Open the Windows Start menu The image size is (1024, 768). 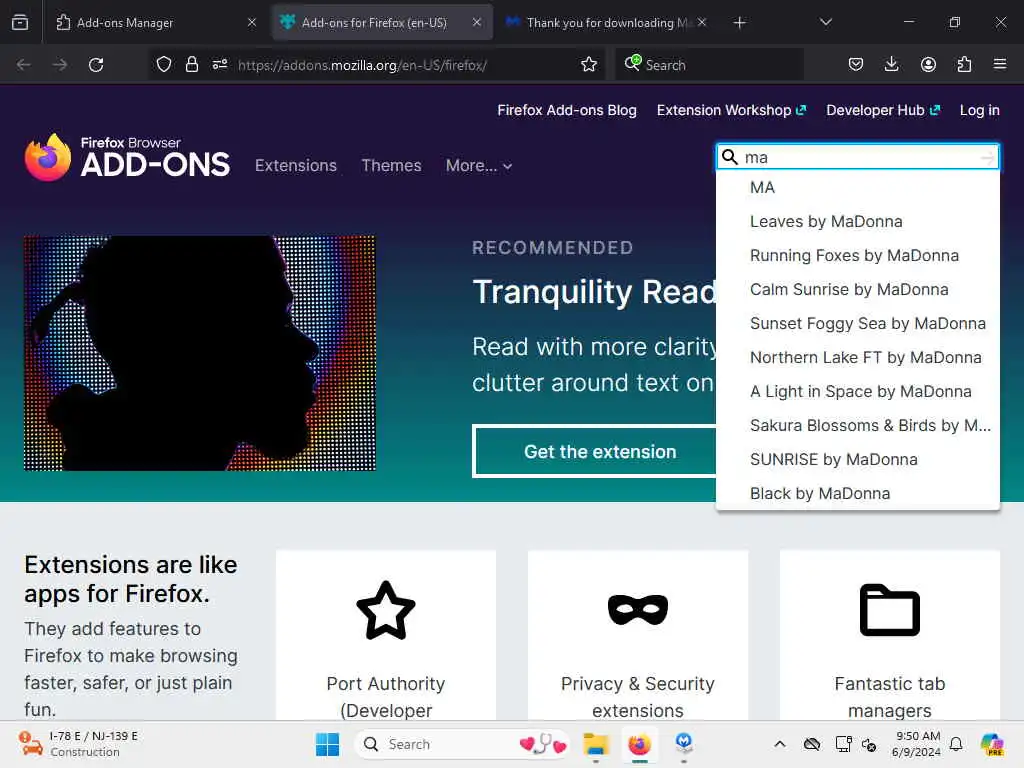pos(327,744)
